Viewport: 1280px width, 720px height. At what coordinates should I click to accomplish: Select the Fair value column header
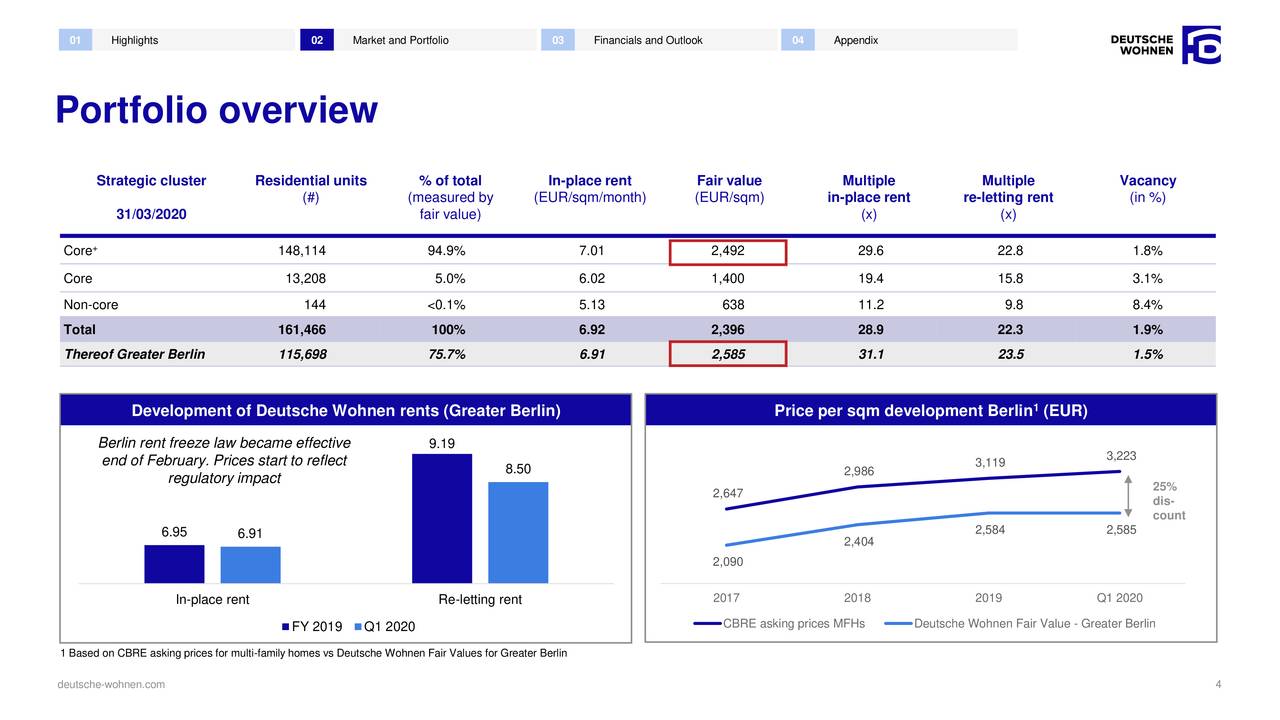pos(729,189)
